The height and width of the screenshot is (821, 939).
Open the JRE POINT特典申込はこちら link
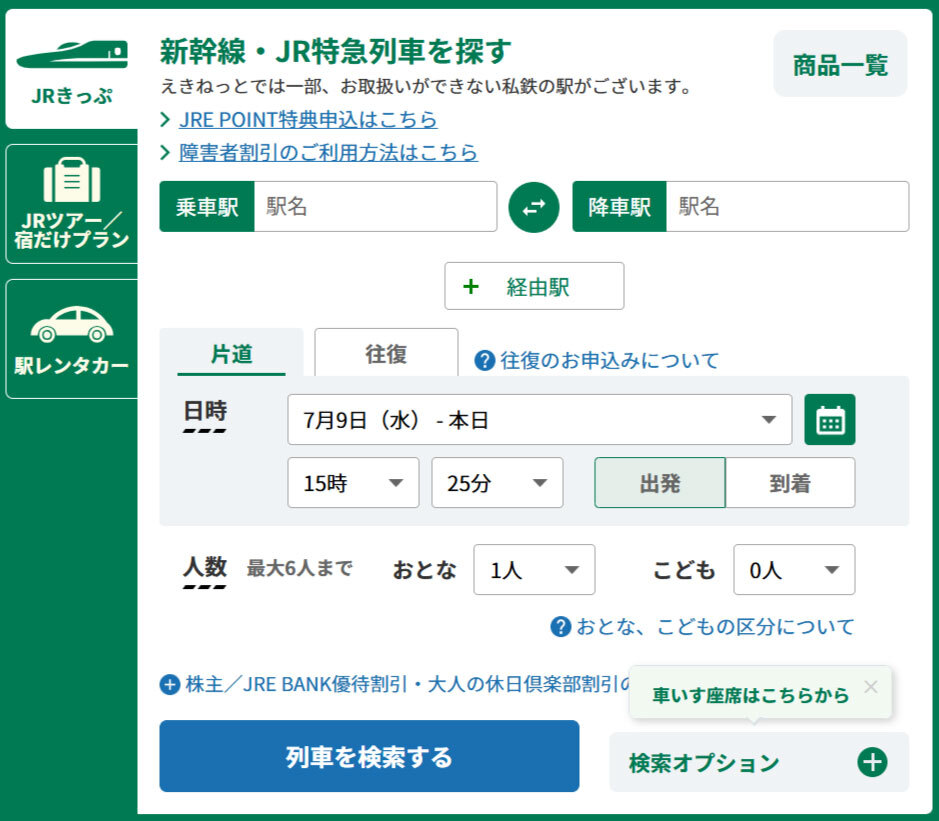coord(308,120)
